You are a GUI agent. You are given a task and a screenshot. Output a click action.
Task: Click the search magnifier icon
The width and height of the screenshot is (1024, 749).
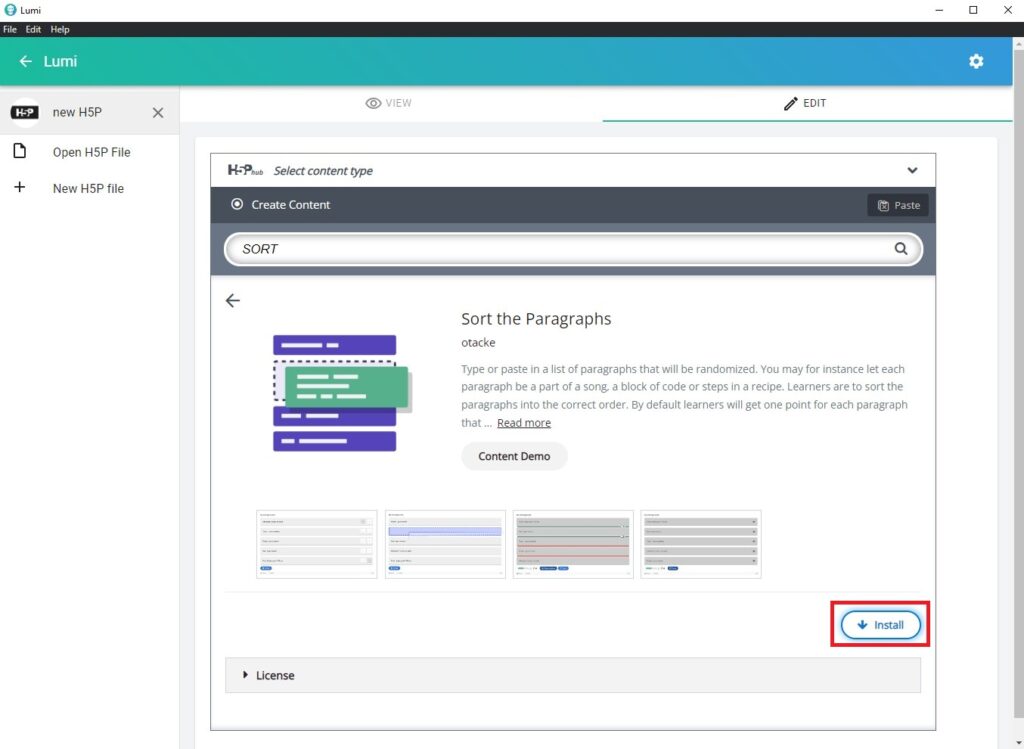point(901,249)
